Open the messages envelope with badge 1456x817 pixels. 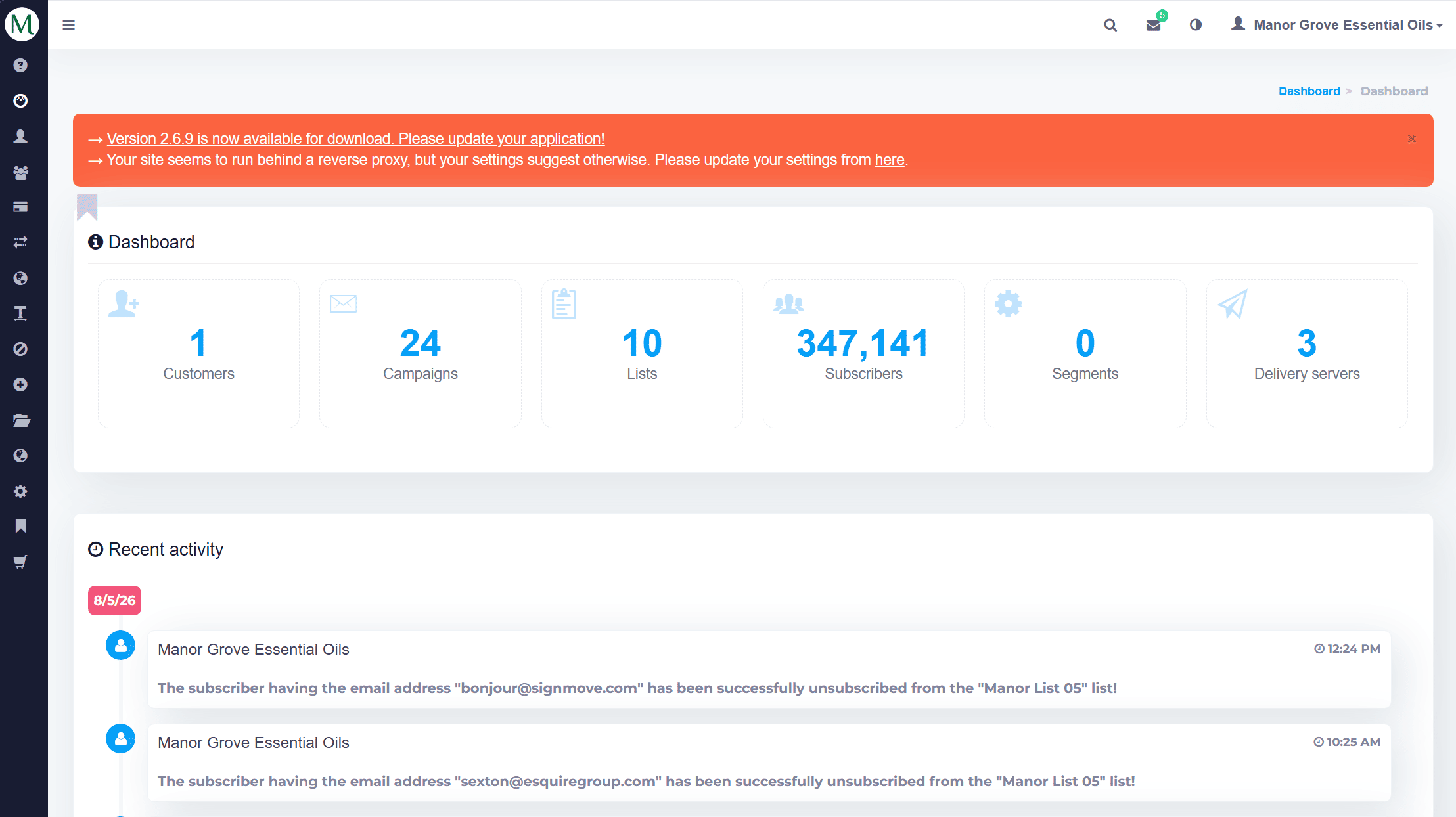click(x=1156, y=23)
